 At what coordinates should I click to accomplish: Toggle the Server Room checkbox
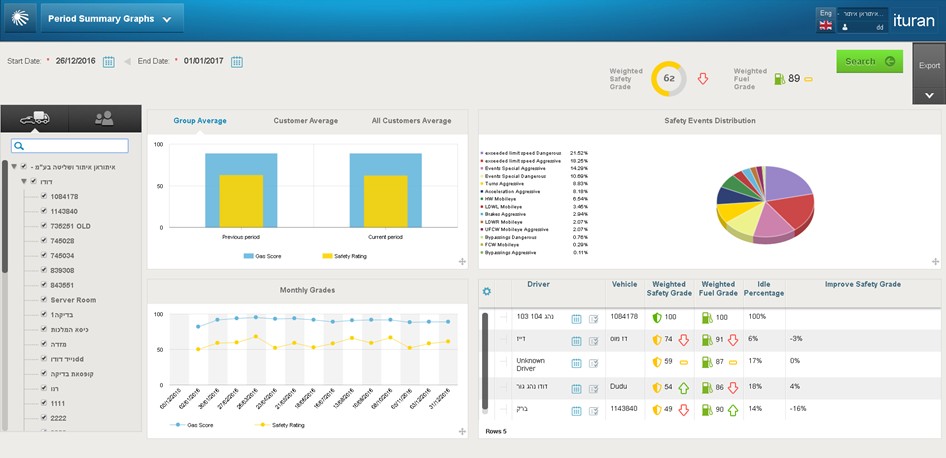[x=43, y=299]
